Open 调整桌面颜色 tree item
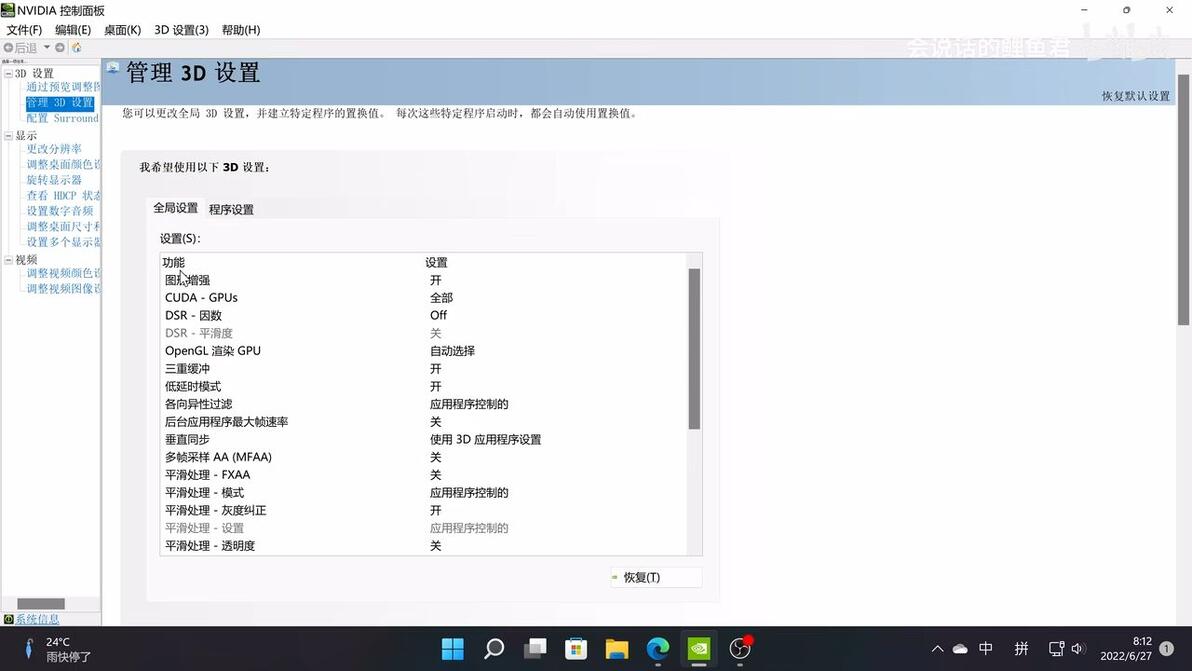This screenshot has width=1192, height=671. (63, 164)
